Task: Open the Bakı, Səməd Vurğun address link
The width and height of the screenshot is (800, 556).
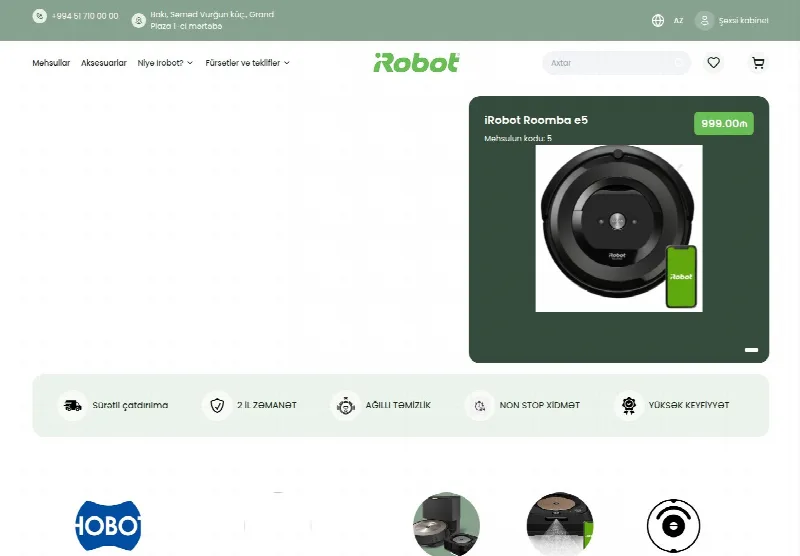Action: 212,20
